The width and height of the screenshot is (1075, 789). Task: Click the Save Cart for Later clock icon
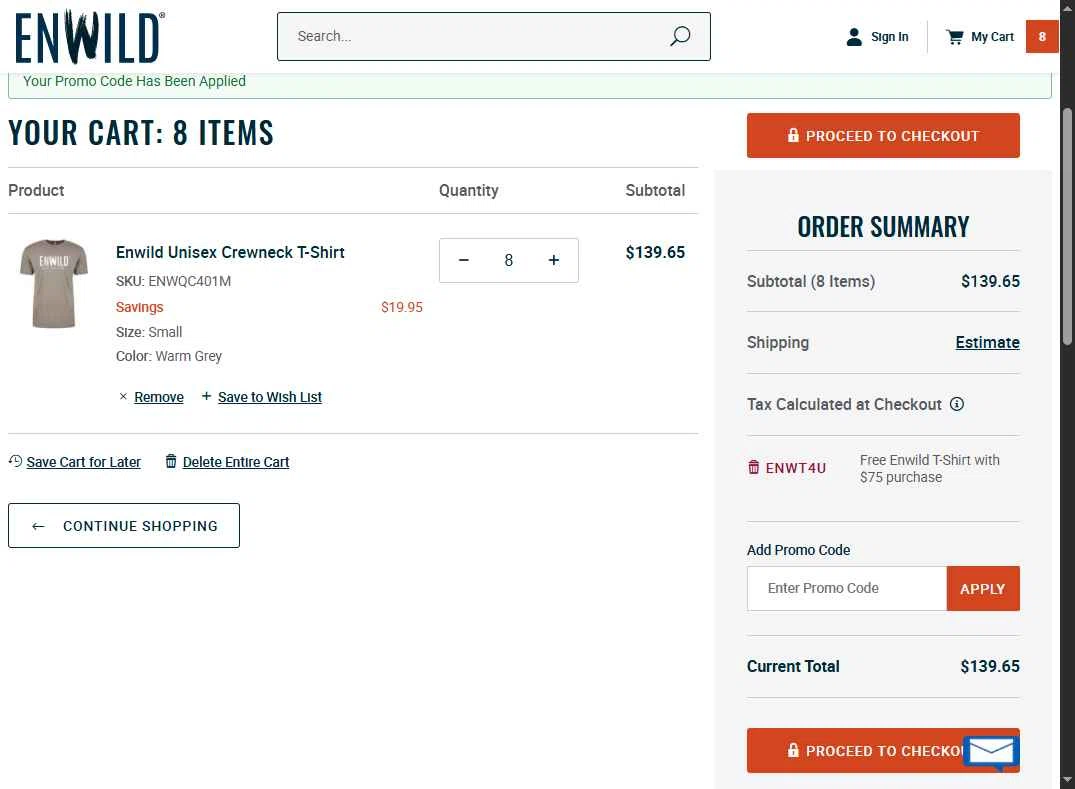(15, 461)
